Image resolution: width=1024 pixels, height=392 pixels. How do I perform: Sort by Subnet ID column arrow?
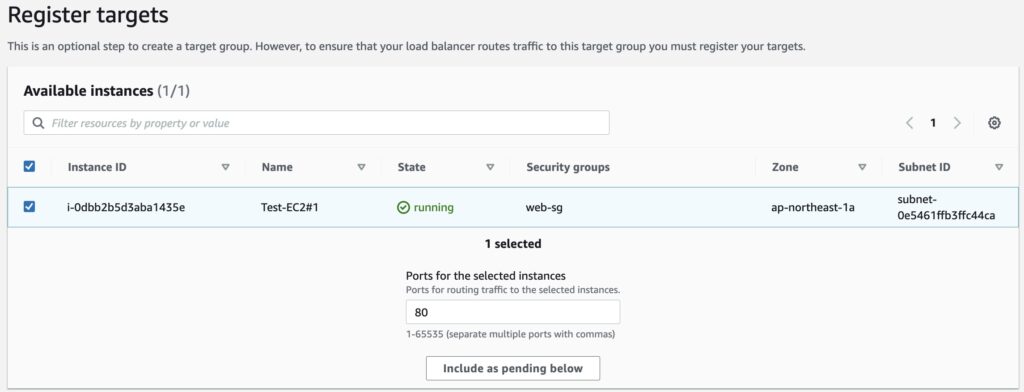click(x=999, y=167)
